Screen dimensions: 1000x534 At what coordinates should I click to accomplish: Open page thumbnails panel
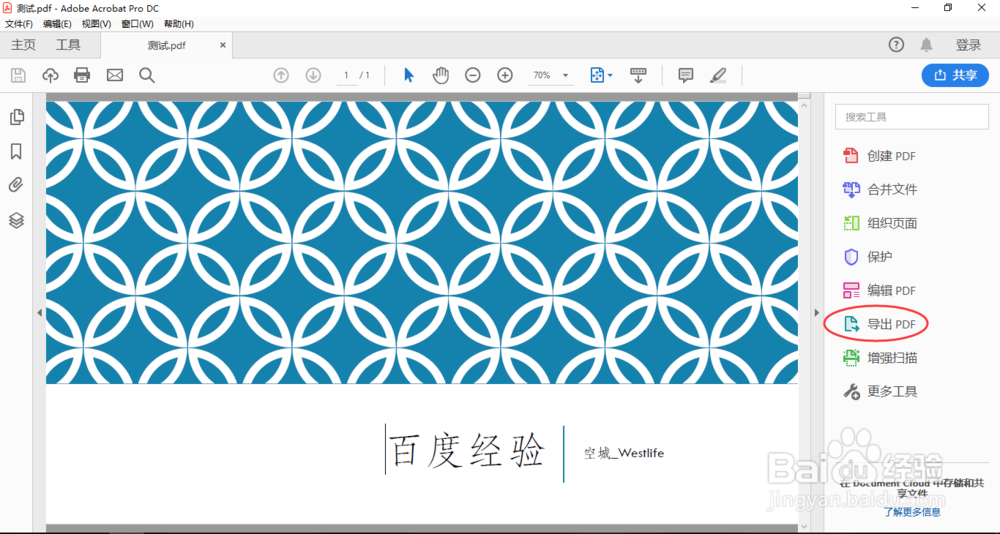click(x=17, y=117)
